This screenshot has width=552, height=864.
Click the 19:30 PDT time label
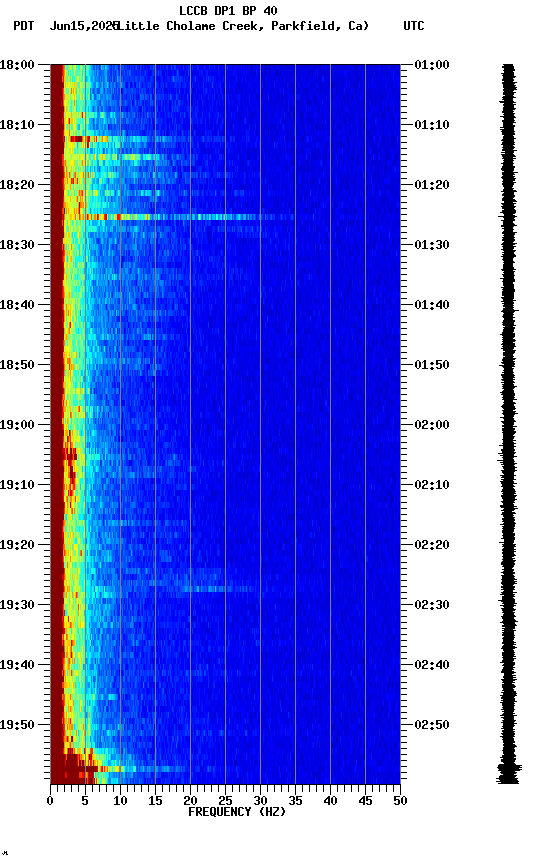click(x=17, y=605)
